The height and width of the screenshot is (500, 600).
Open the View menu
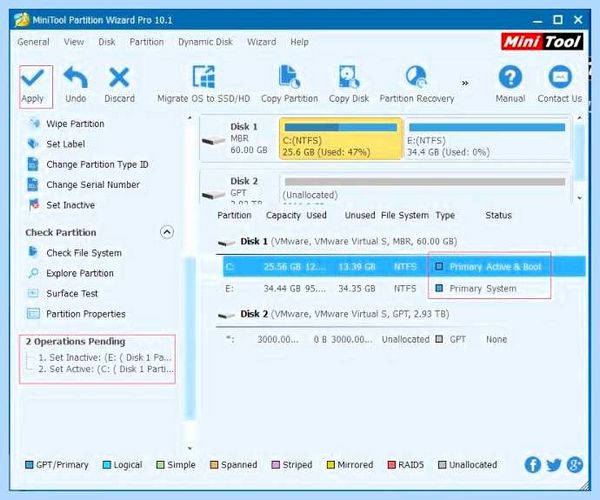[x=74, y=42]
